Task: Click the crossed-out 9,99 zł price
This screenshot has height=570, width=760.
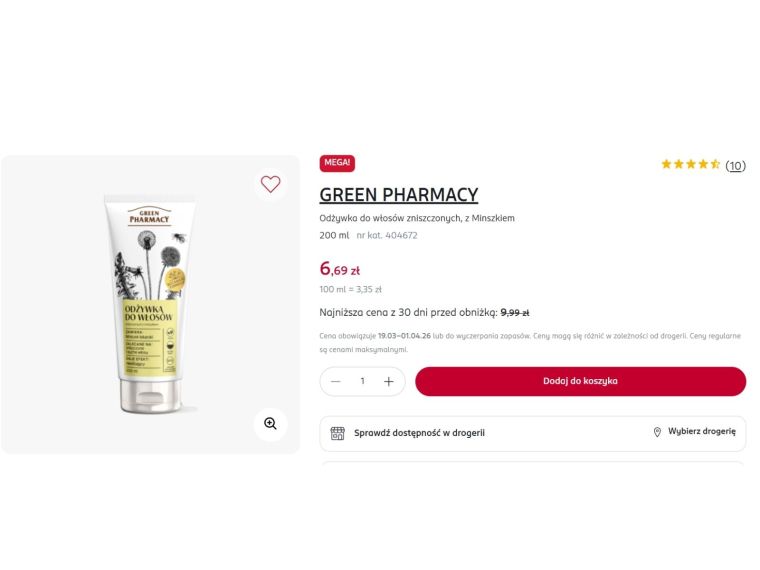Action: 515,313
